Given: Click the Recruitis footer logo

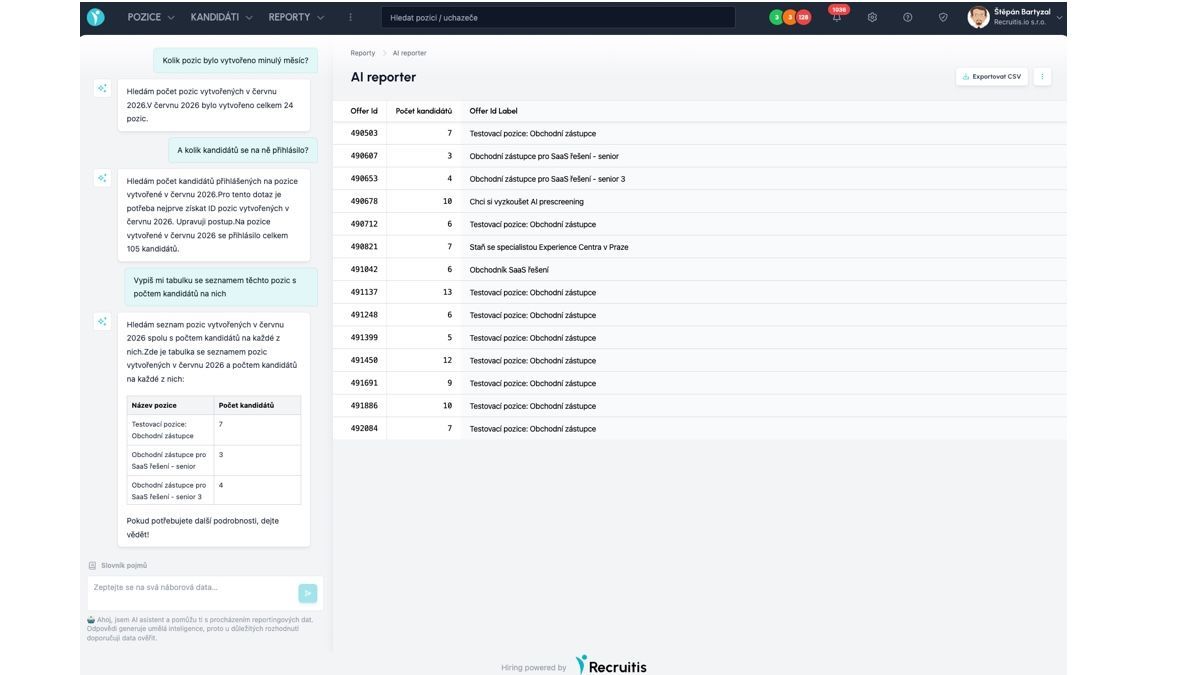Looking at the screenshot, I should 611,666.
